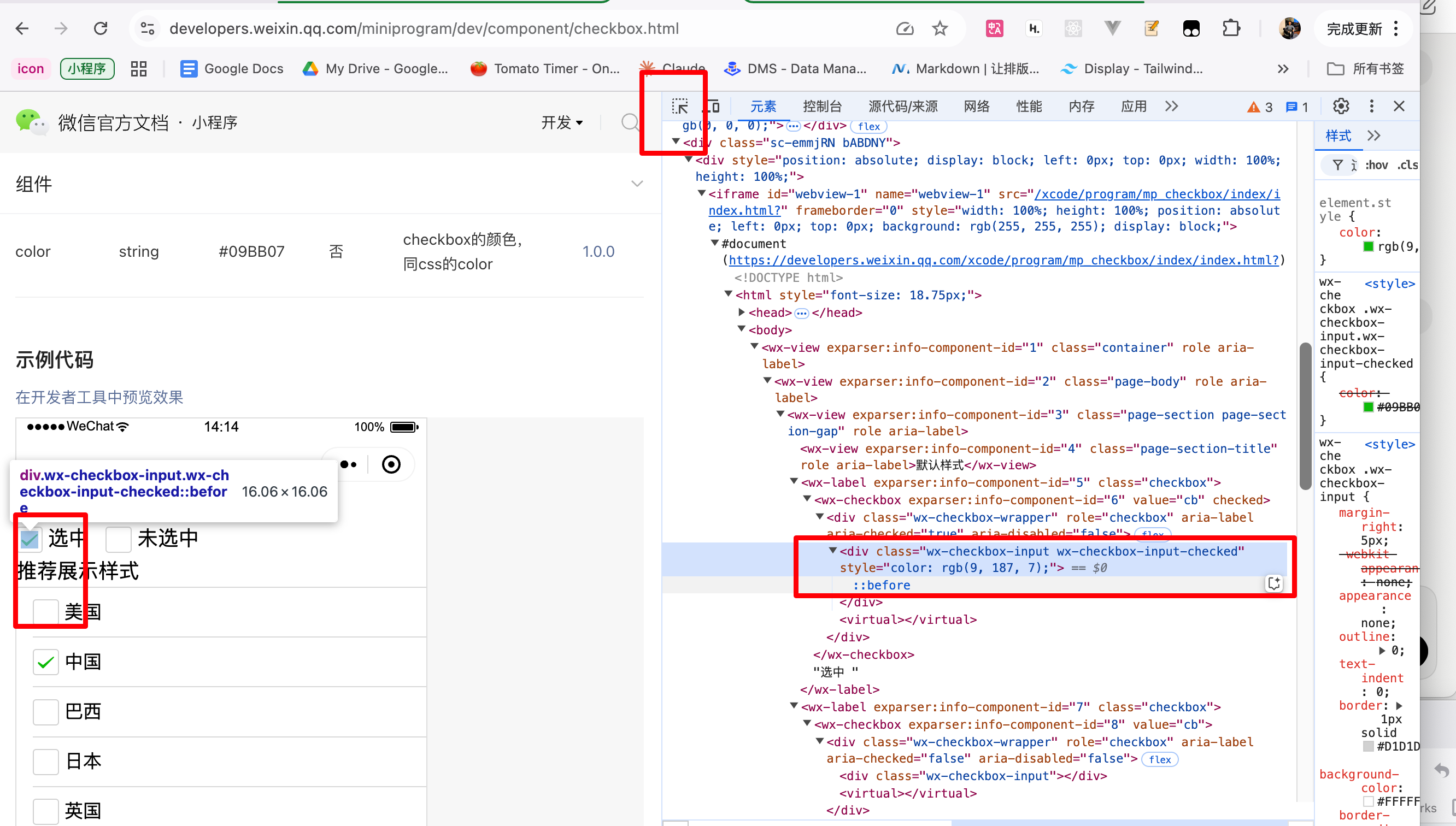Check the 日本 checkbox
The width and height of the screenshot is (1456, 826).
coord(46,762)
